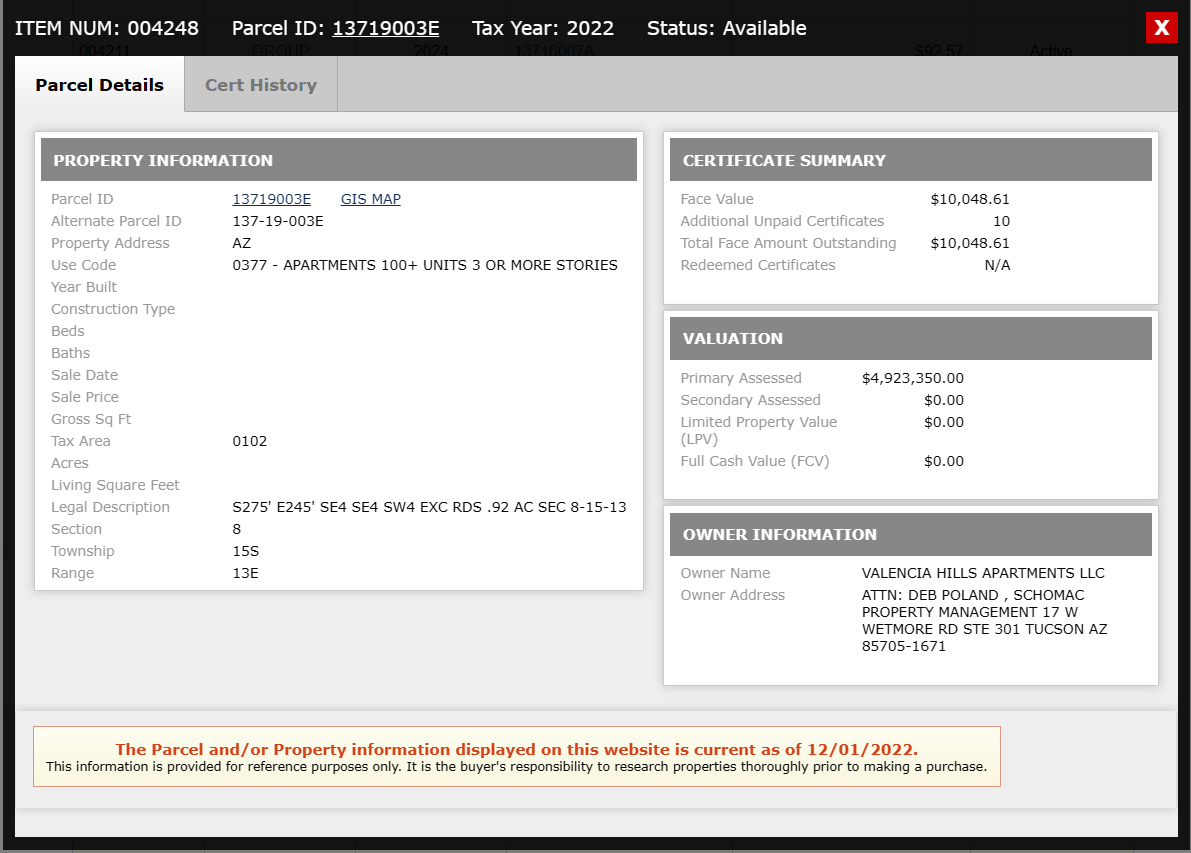Click the Valuation section header
The width and height of the screenshot is (1191, 853).
pos(911,338)
